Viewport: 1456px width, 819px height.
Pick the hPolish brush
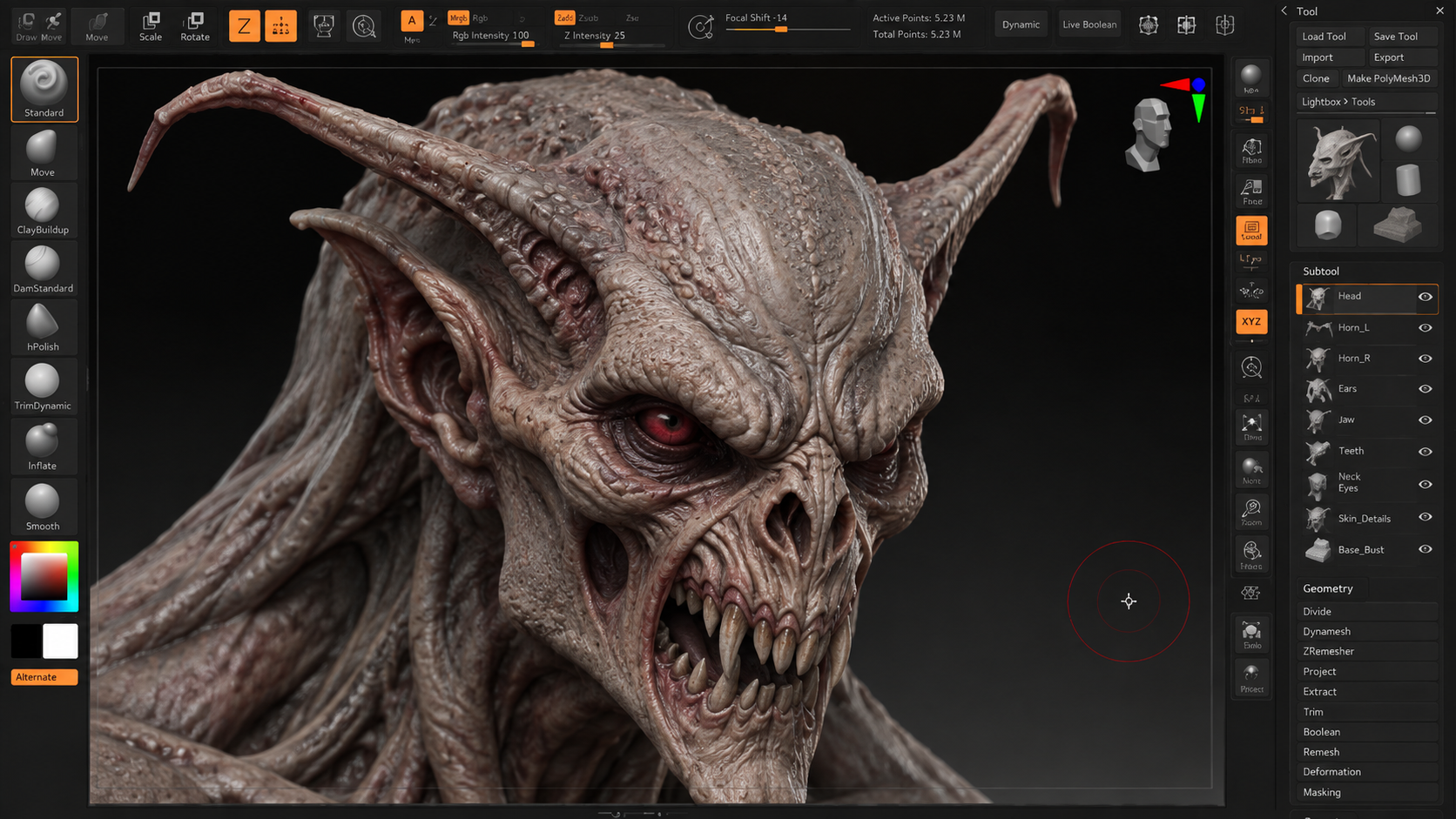(x=43, y=327)
